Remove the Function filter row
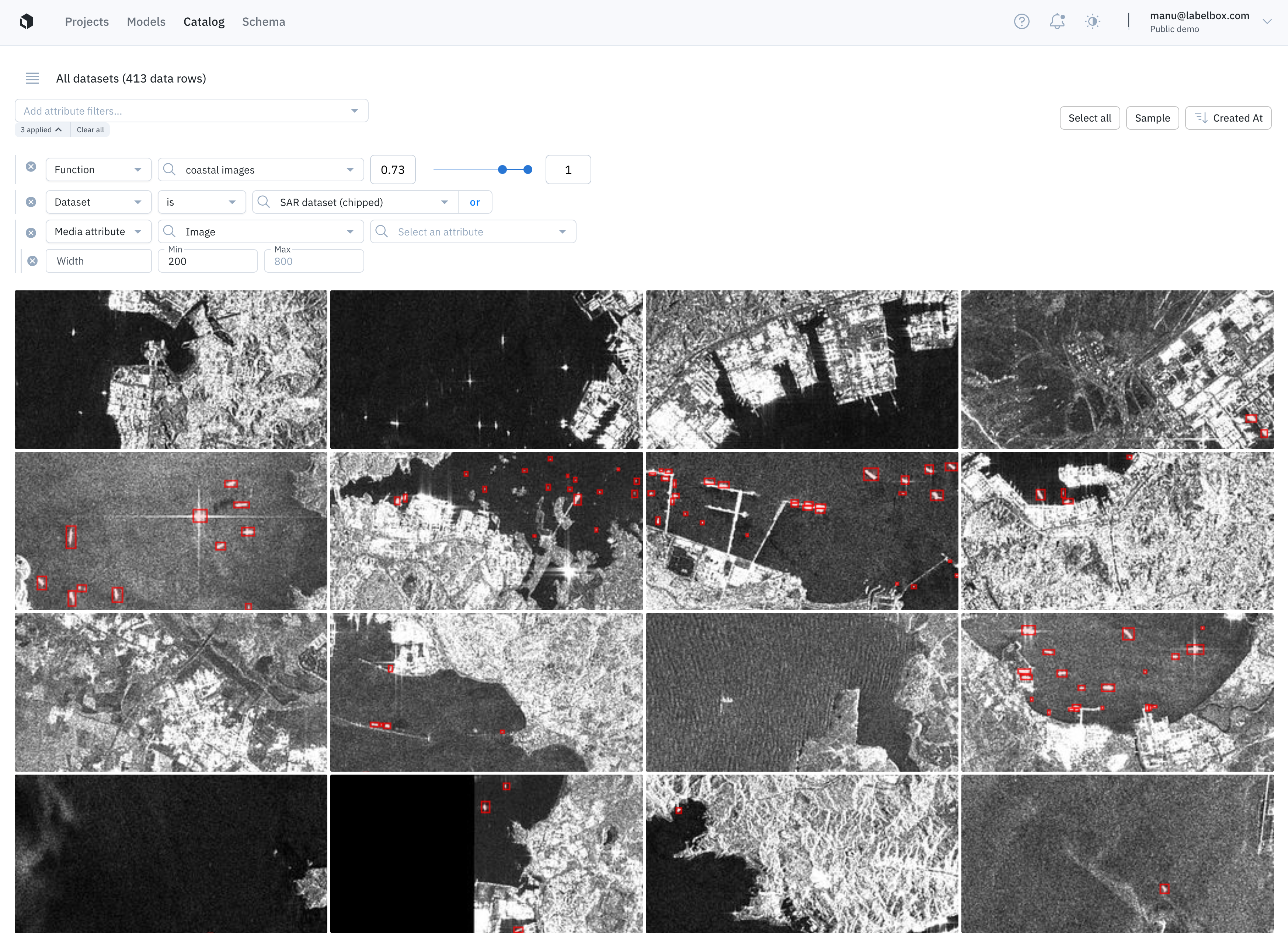 (31, 167)
